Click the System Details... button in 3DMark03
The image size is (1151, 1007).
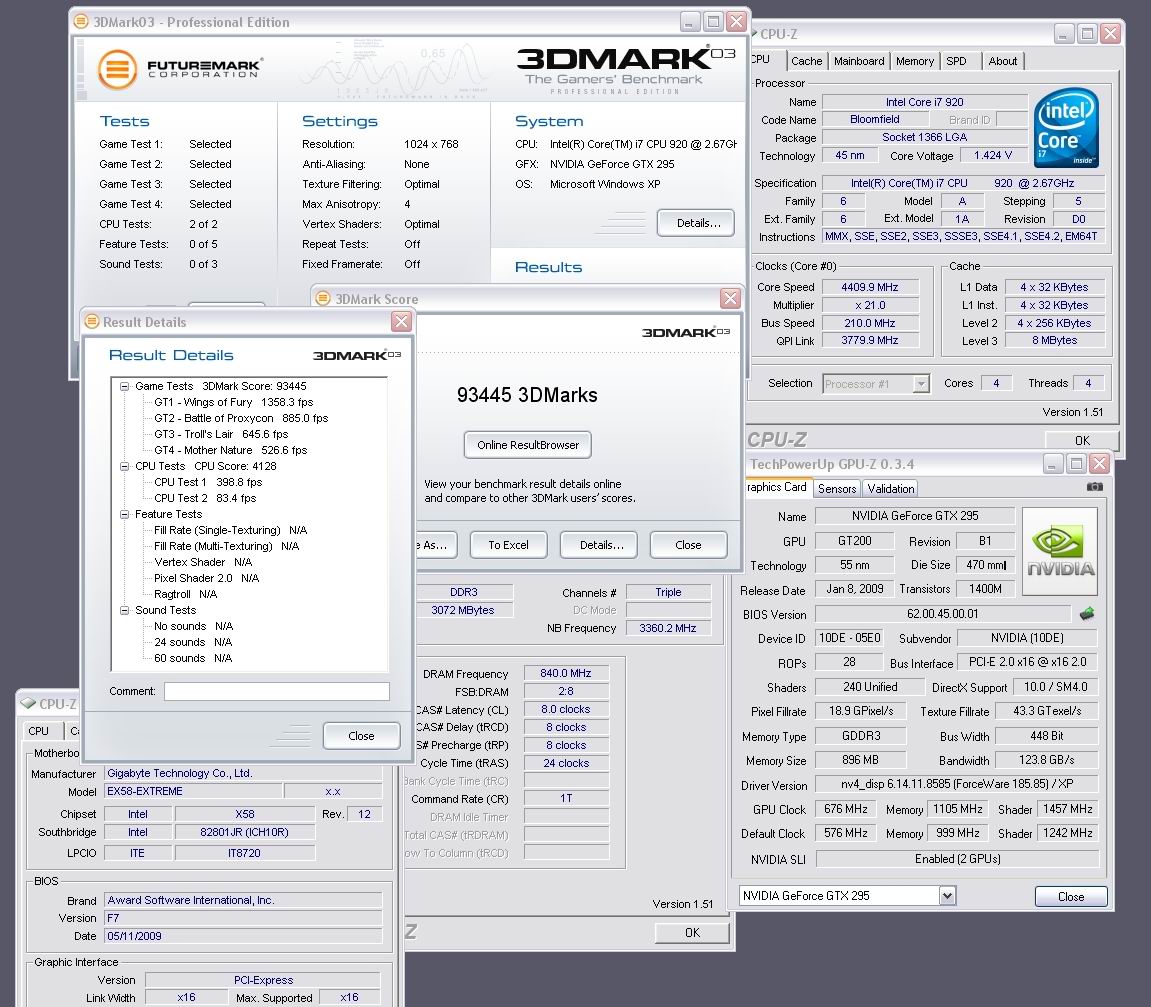pos(696,223)
